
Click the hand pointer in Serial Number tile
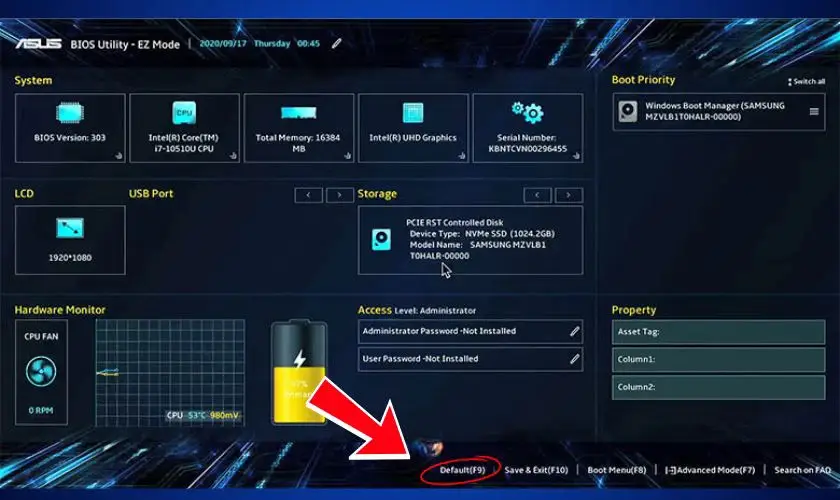point(576,156)
